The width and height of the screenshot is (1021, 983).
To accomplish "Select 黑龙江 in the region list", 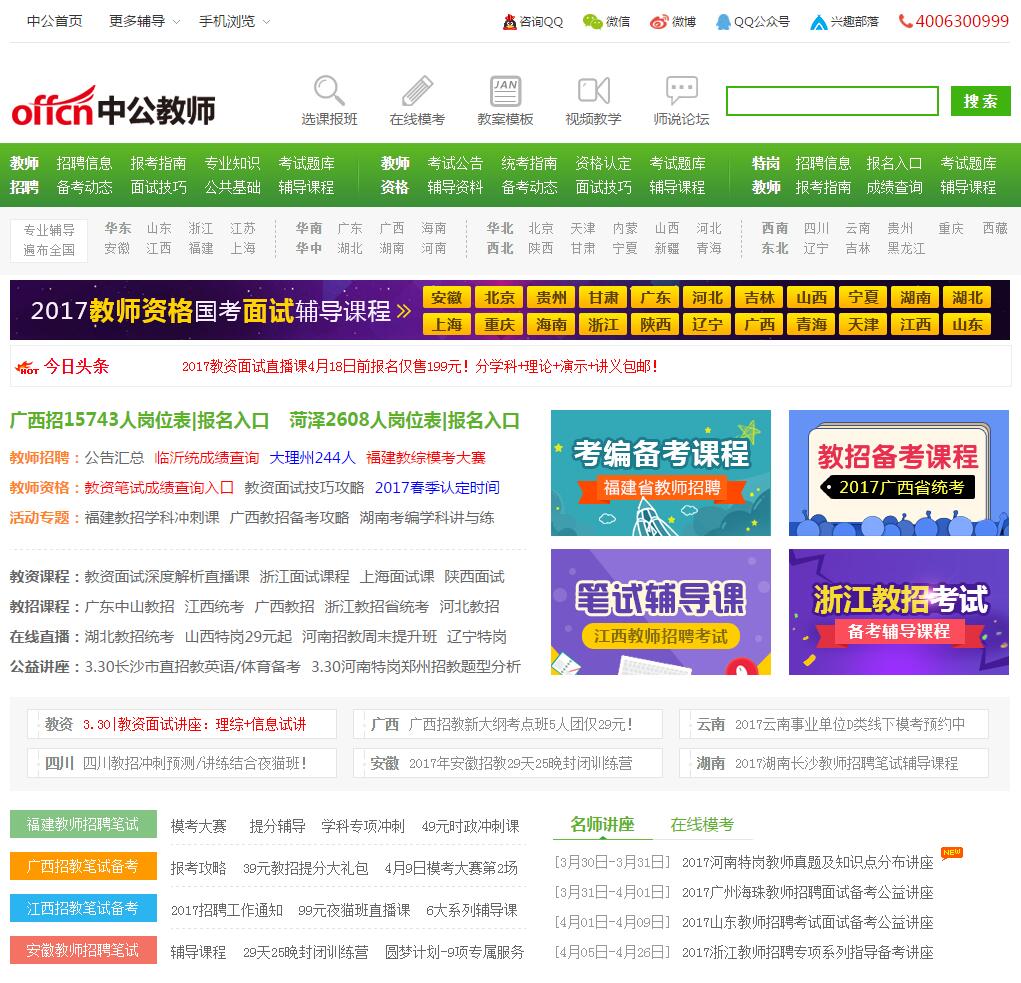I will (x=906, y=248).
